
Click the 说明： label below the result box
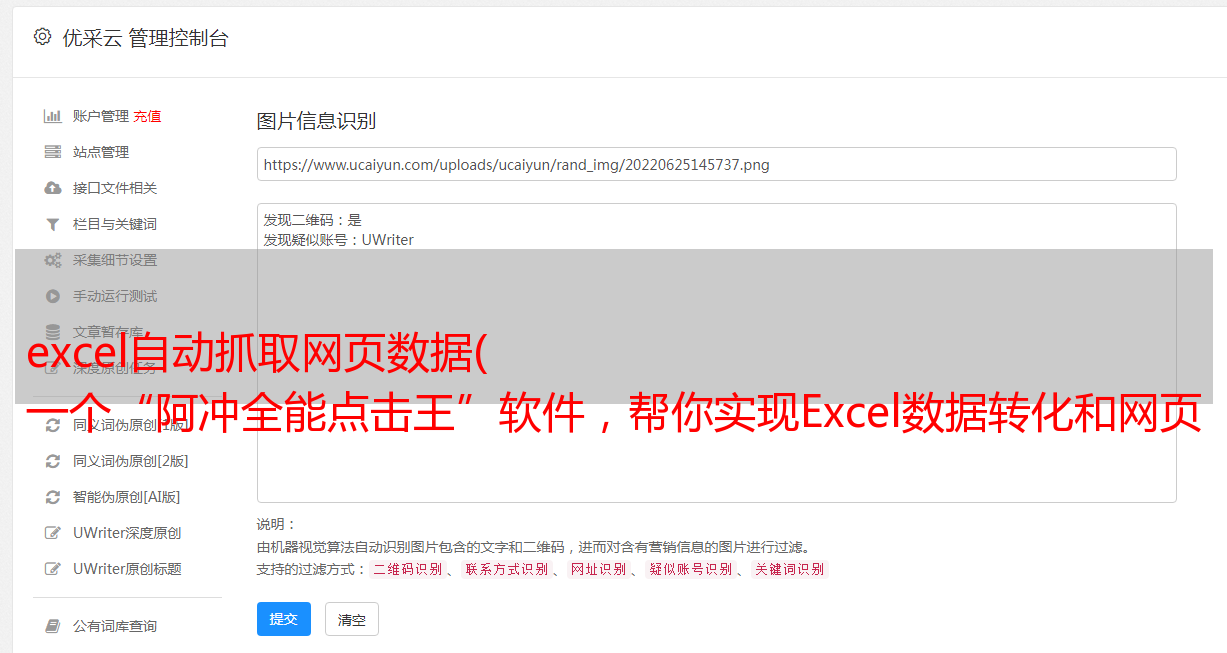(276, 524)
